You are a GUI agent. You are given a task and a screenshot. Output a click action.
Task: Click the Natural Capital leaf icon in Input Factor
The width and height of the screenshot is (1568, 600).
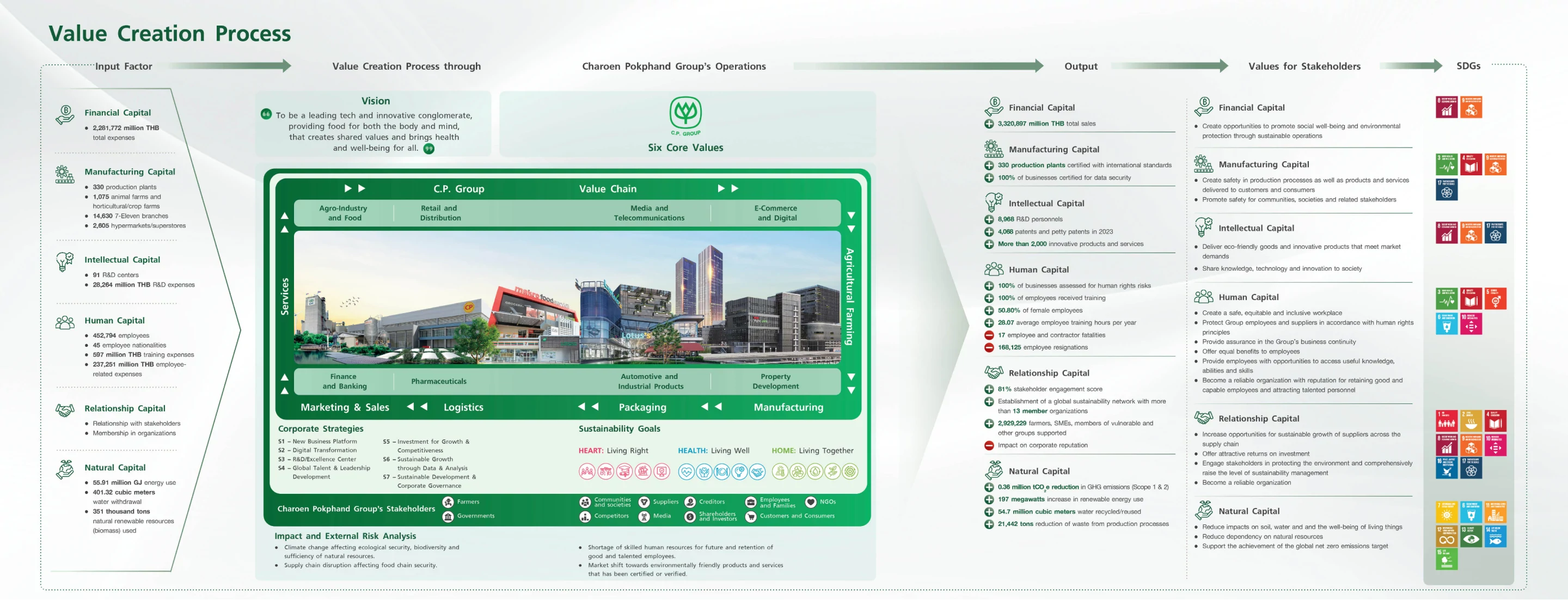(x=65, y=470)
